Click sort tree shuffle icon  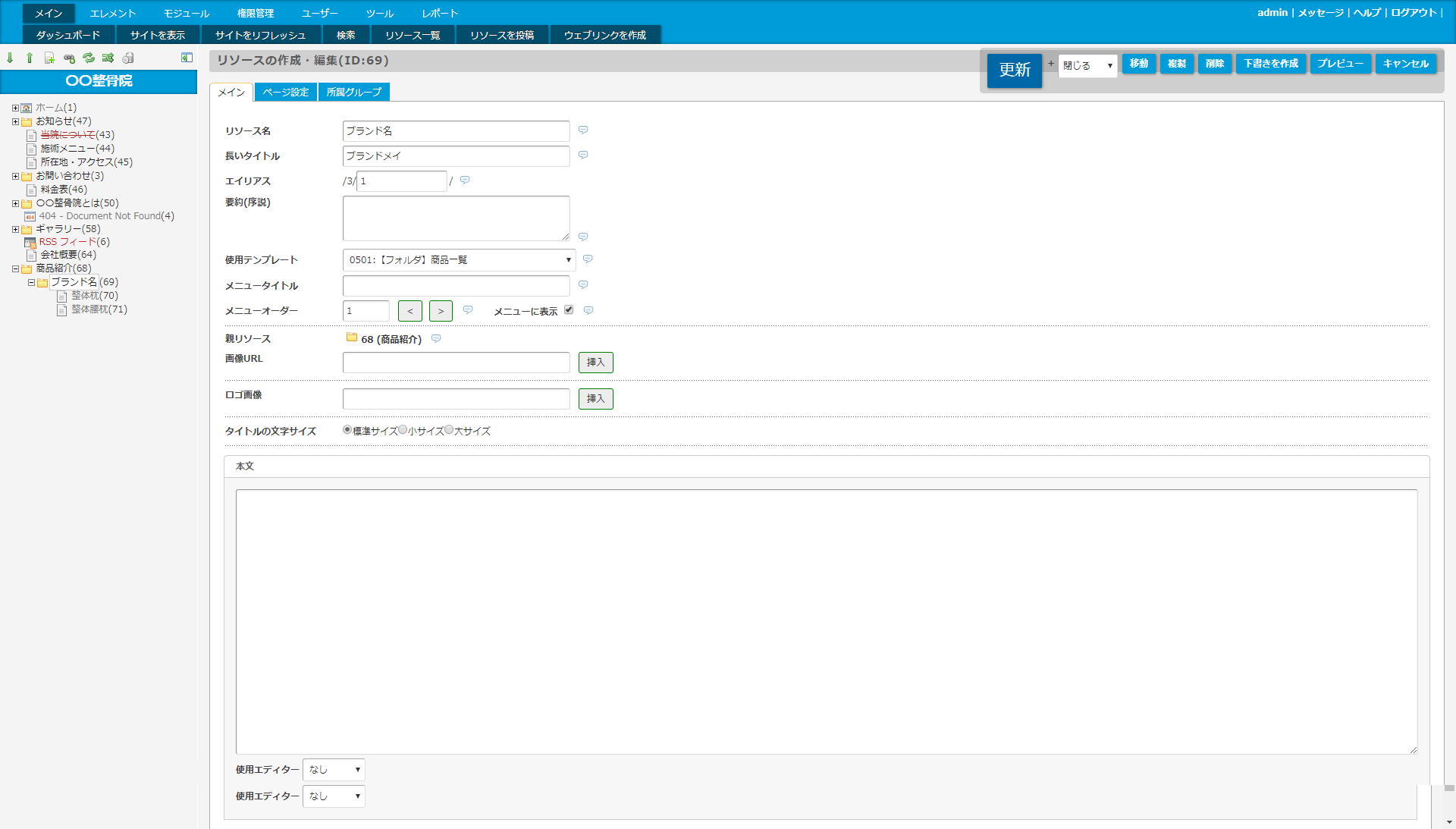108,58
